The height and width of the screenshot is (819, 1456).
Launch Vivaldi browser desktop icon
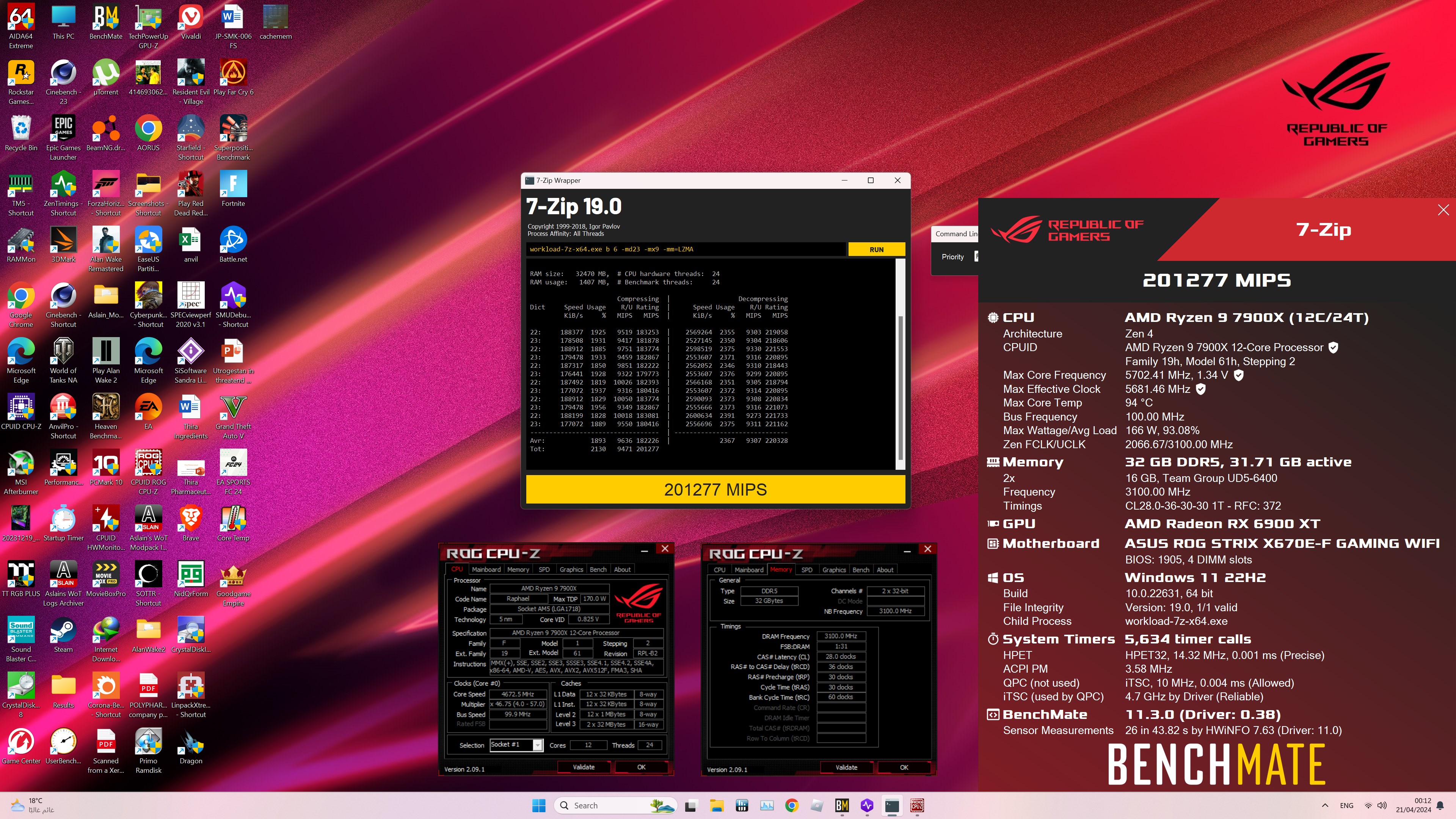click(190, 22)
